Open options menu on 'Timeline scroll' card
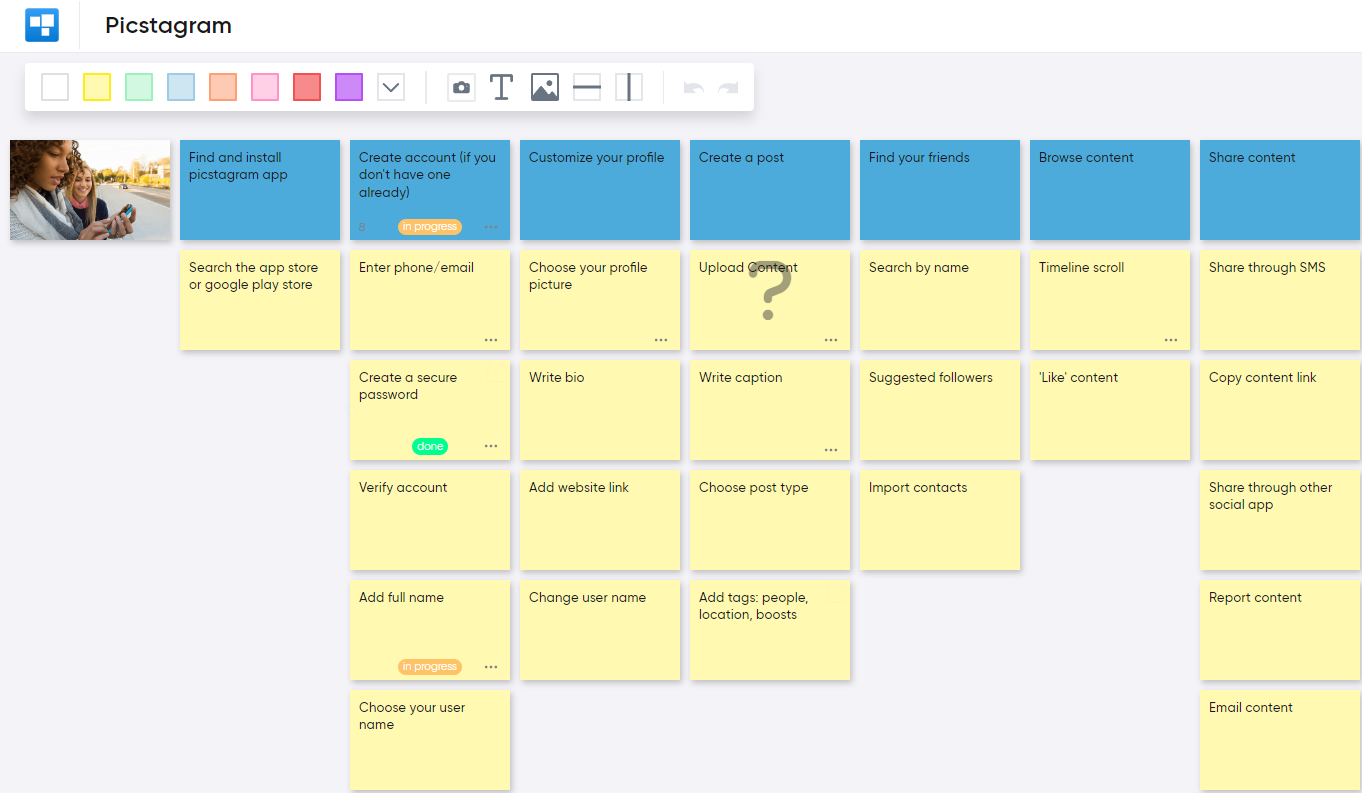The height and width of the screenshot is (793, 1362). 1171,340
